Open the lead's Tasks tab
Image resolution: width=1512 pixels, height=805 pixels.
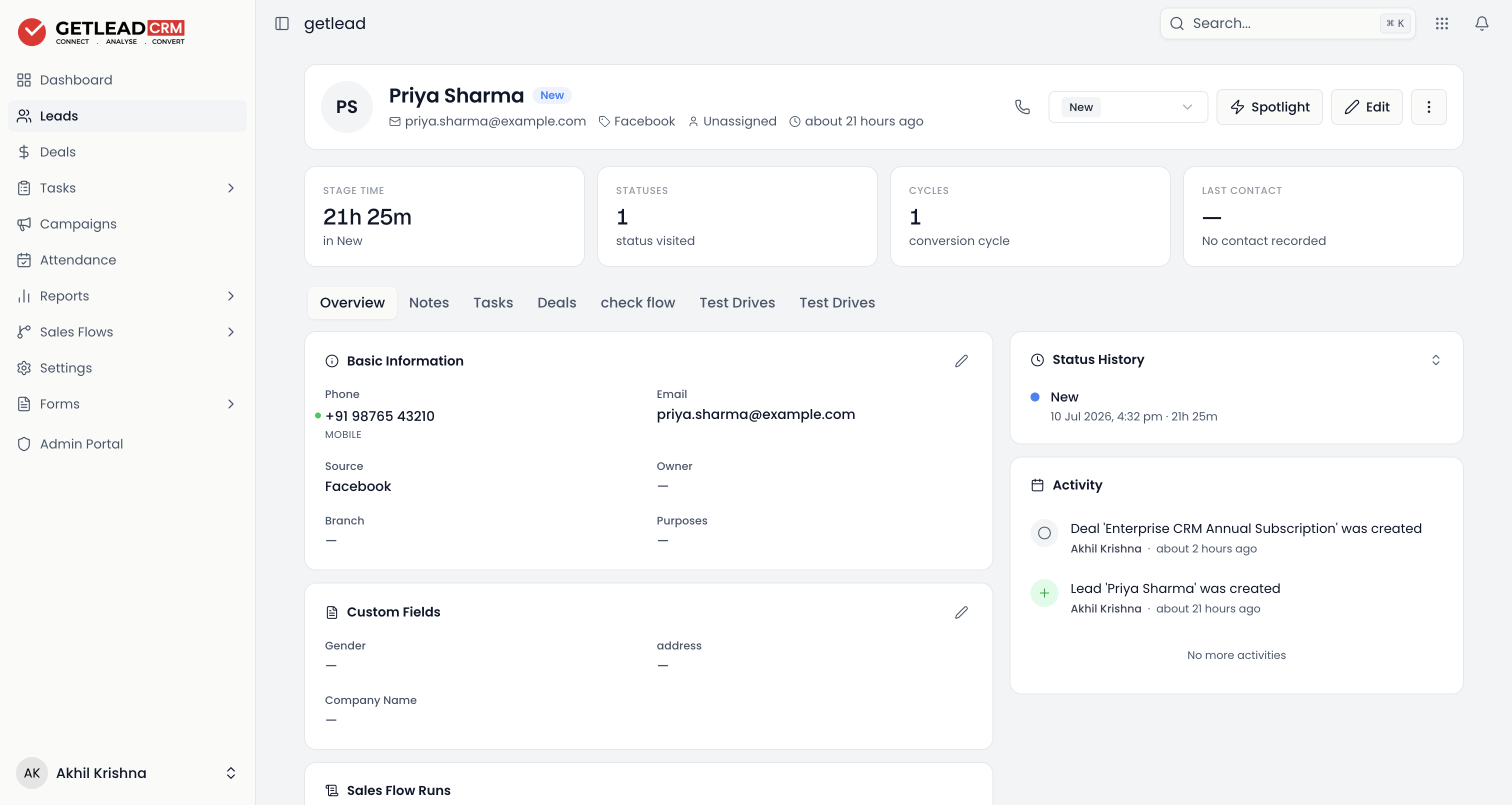(x=493, y=303)
